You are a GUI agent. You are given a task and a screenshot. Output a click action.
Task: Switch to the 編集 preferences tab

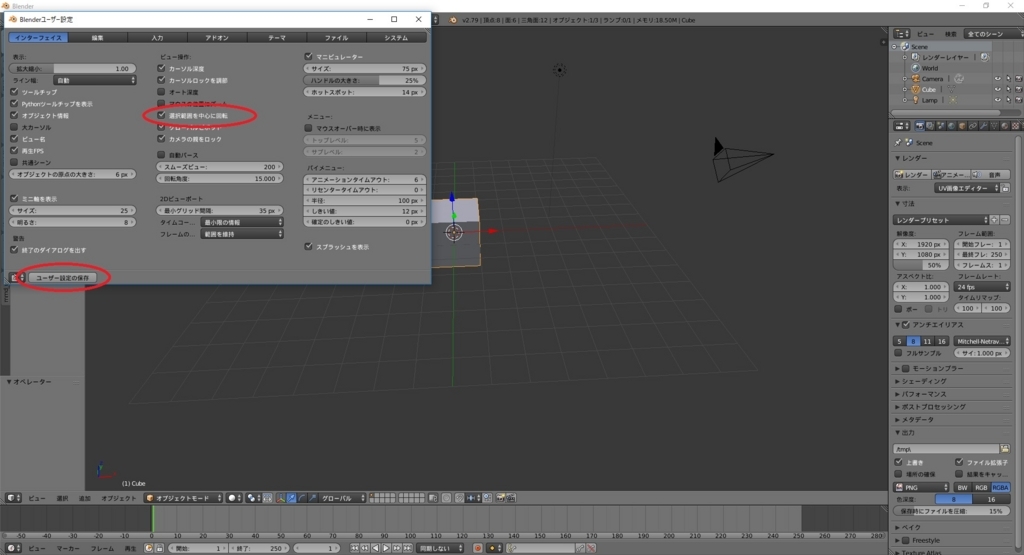[97, 38]
